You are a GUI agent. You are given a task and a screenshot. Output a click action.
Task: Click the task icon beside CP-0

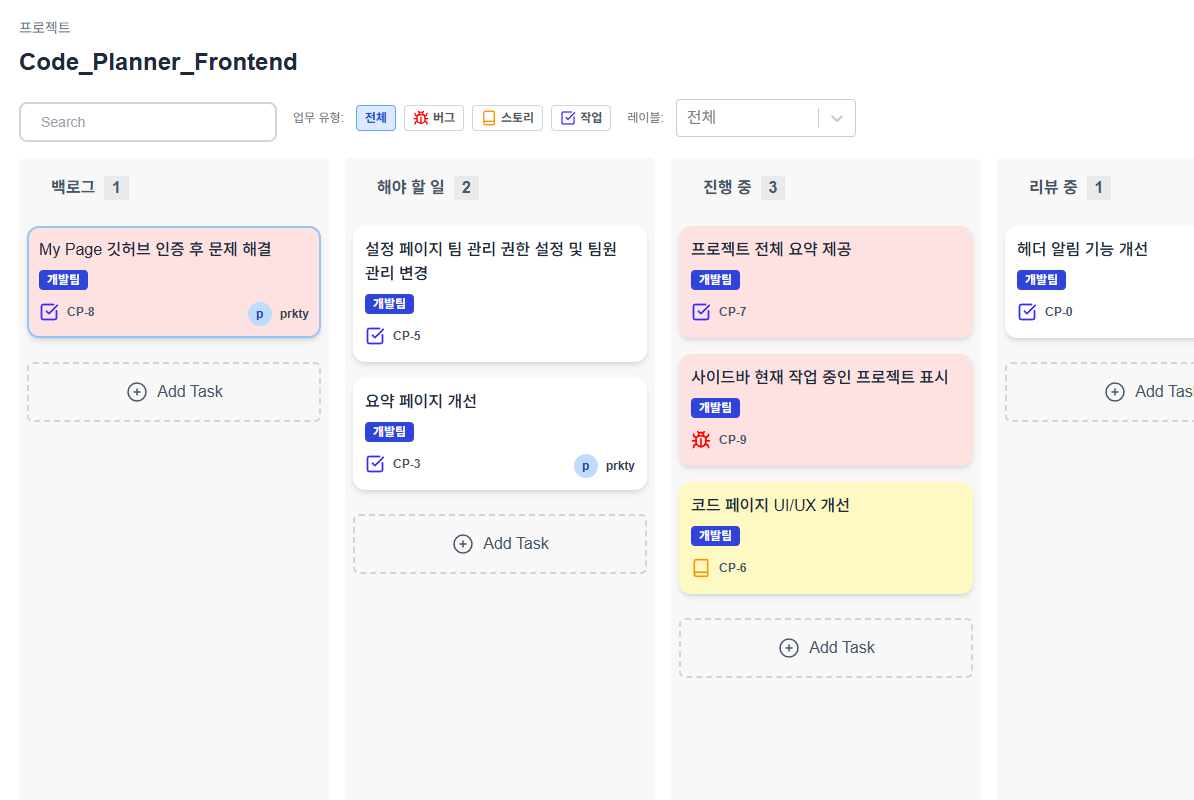pyautogui.click(x=1027, y=312)
